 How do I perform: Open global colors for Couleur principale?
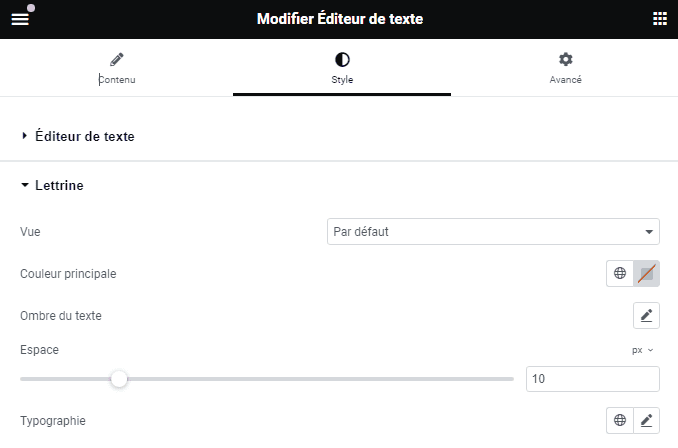(x=620, y=273)
